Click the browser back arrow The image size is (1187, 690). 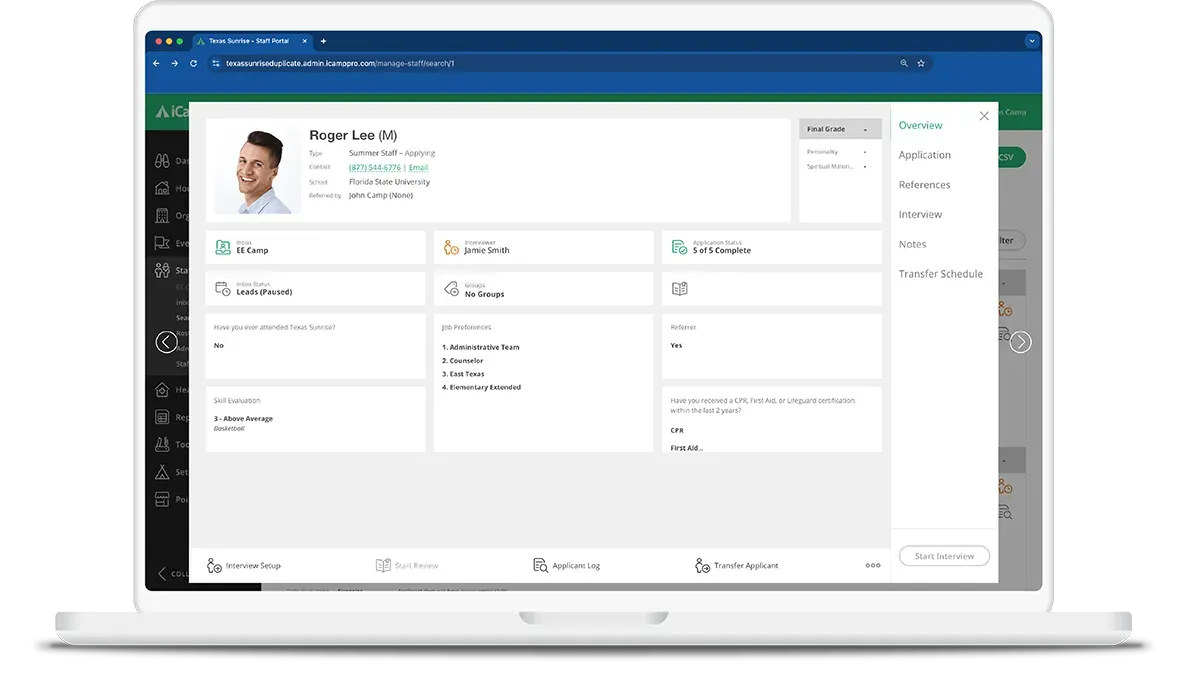(156, 64)
